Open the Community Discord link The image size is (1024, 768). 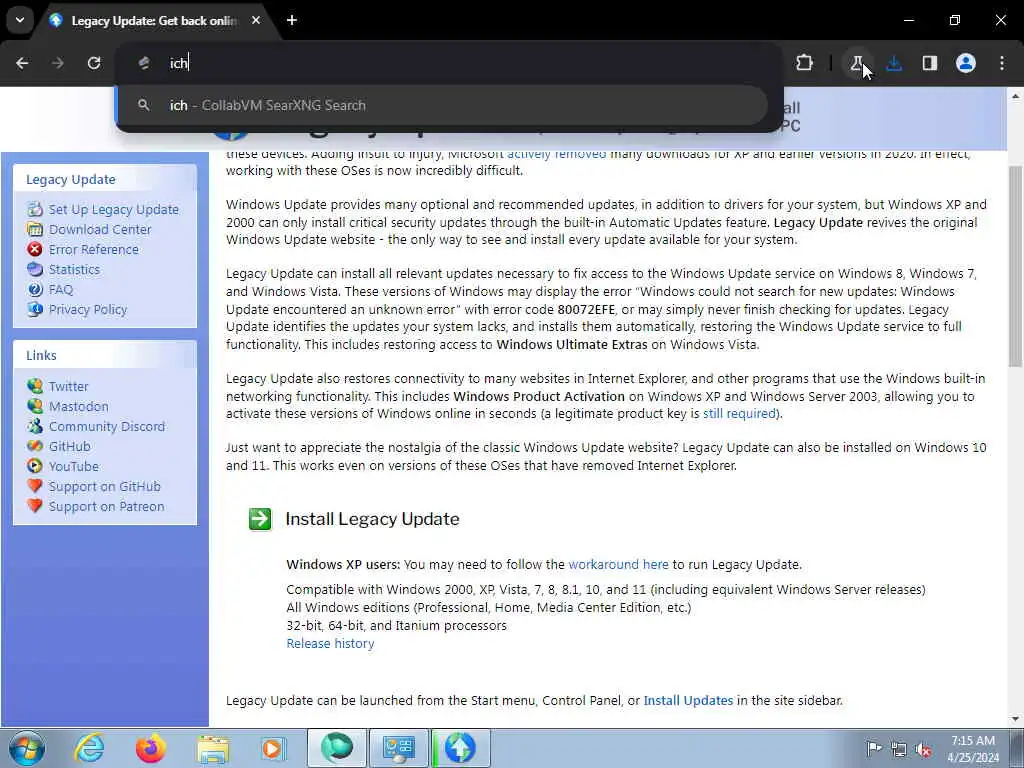pyautogui.click(x=107, y=426)
